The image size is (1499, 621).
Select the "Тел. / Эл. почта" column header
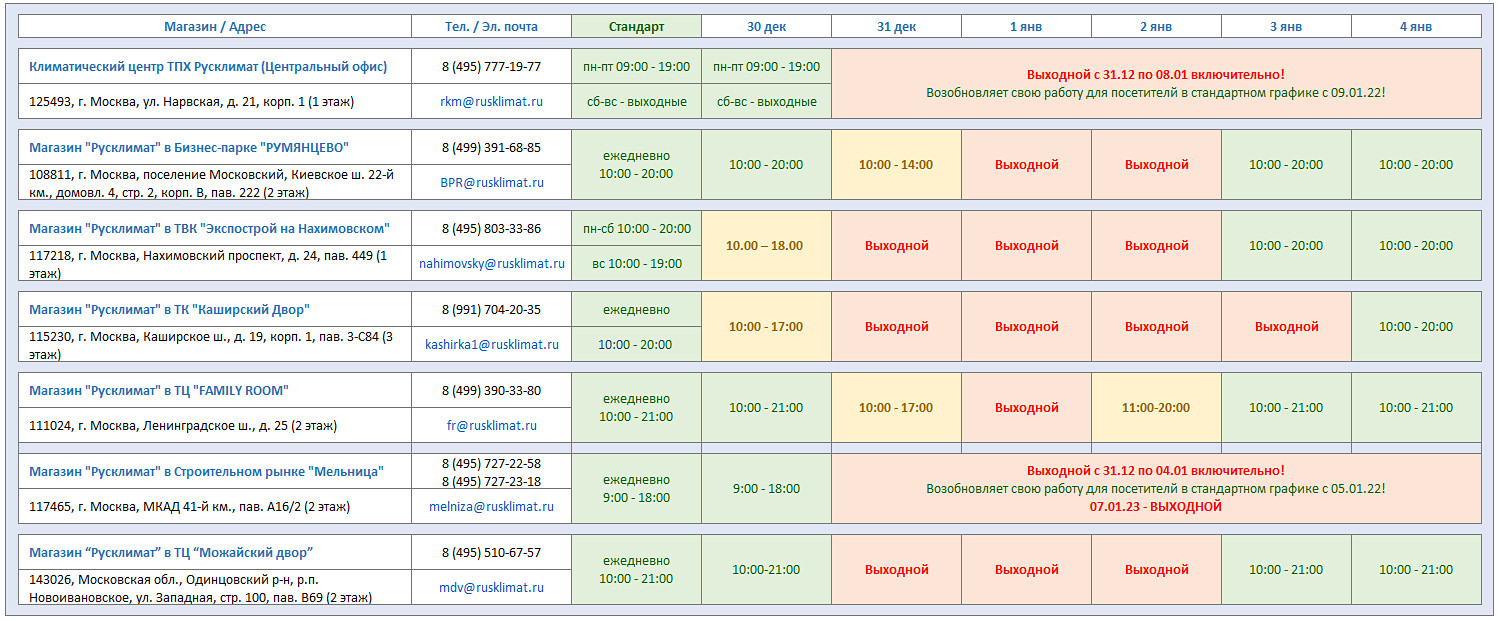pos(491,26)
